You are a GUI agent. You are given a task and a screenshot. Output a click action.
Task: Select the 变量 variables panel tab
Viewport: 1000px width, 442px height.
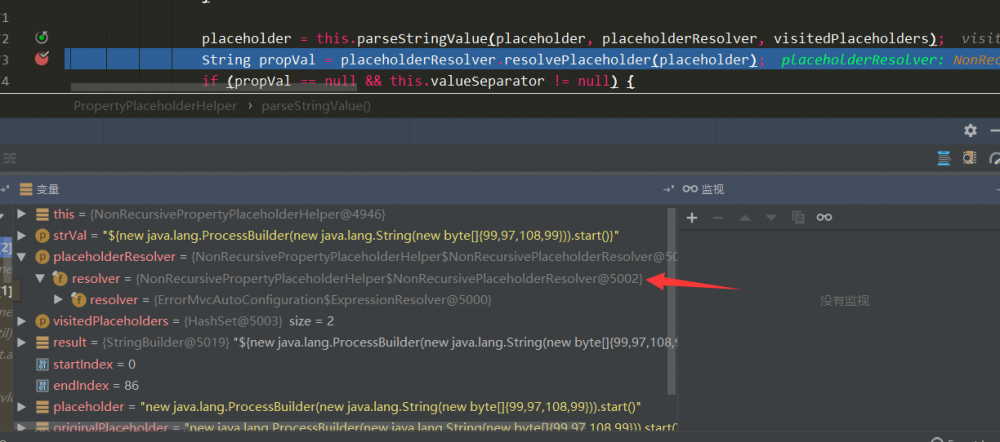(40, 189)
